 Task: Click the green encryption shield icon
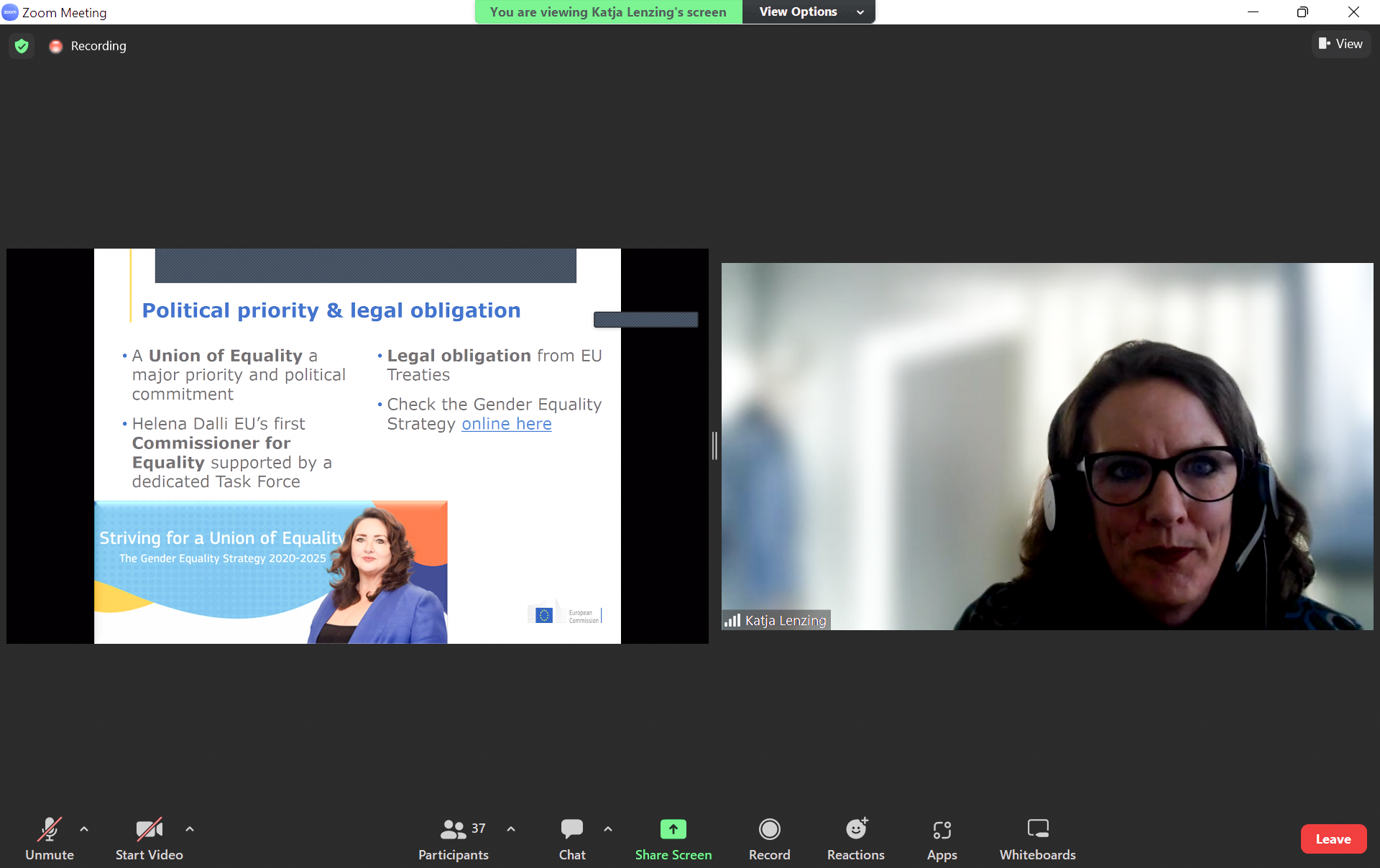22,46
